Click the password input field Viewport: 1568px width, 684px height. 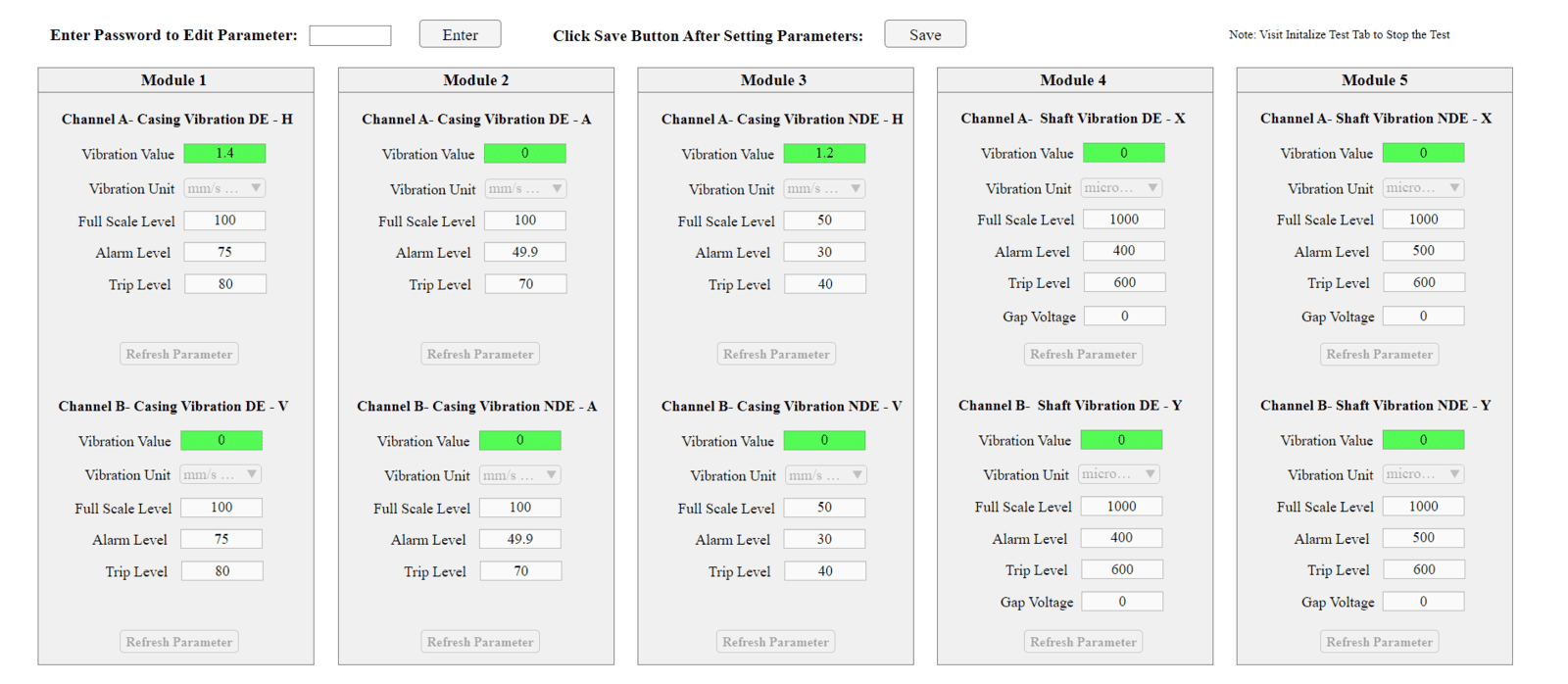click(x=350, y=36)
